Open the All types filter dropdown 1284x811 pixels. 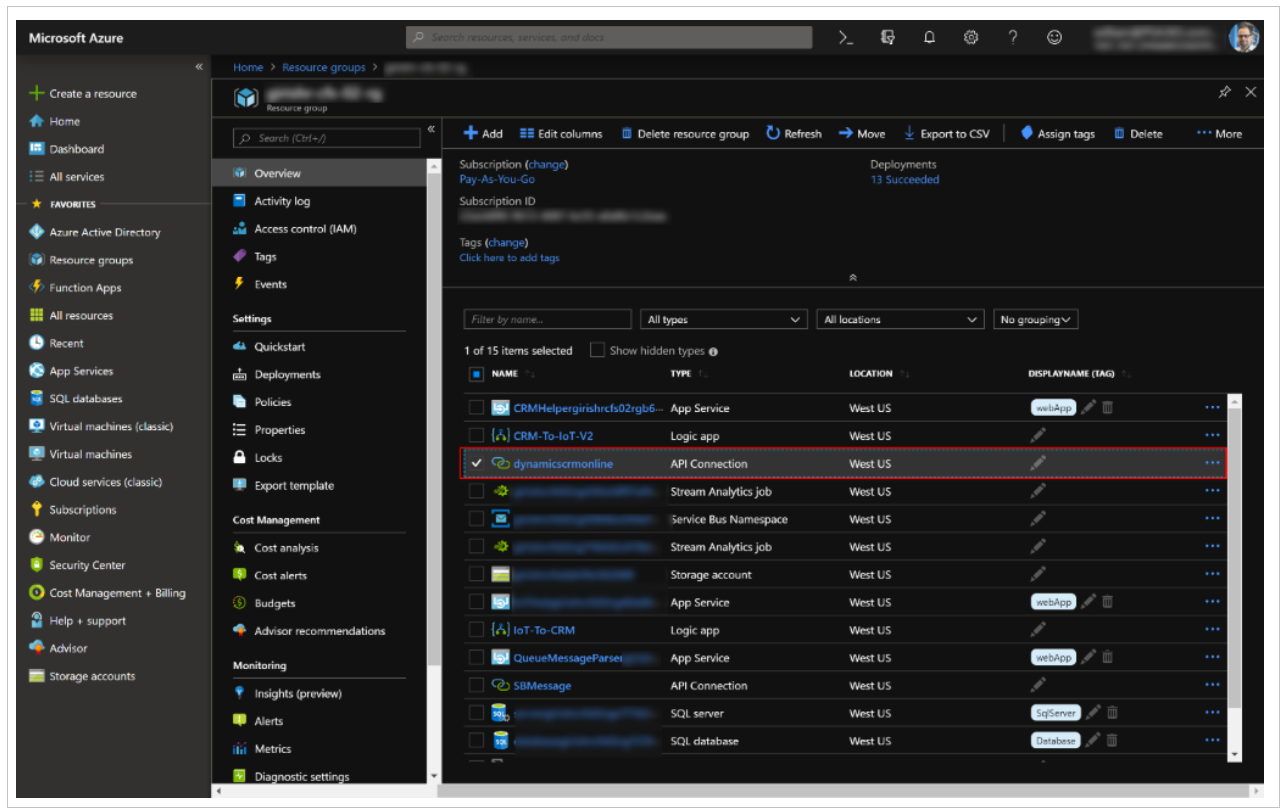(723, 320)
